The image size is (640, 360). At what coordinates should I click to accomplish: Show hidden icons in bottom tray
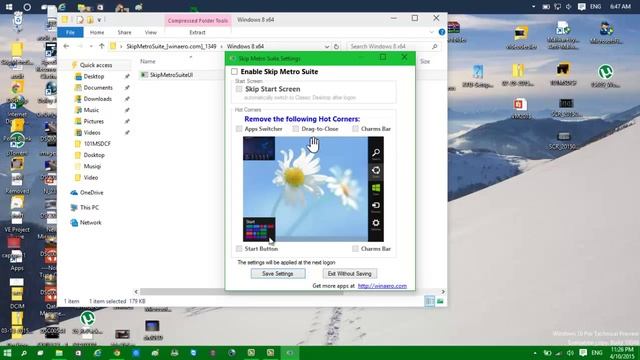point(535,353)
